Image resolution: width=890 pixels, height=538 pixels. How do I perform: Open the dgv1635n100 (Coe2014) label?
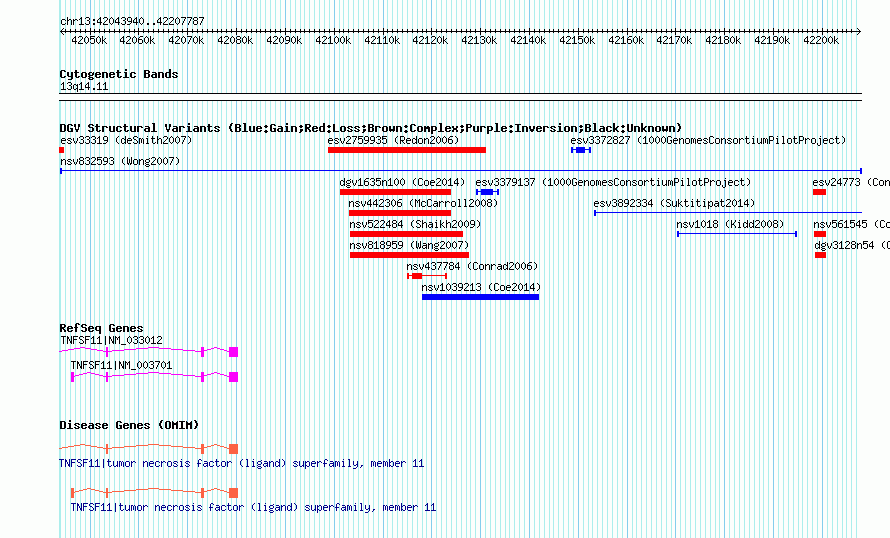(402, 182)
